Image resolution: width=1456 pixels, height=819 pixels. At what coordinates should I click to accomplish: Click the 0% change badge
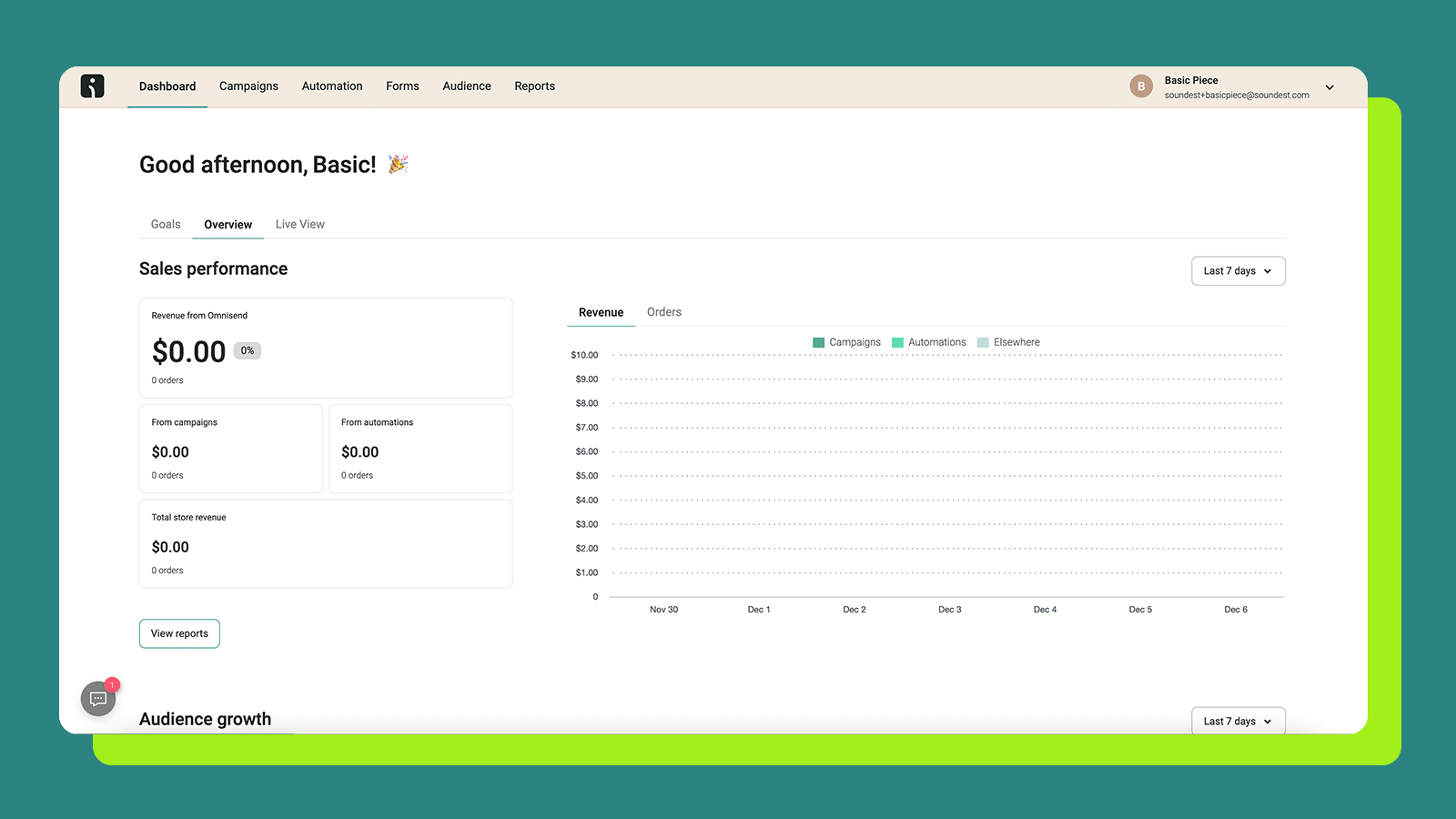[x=248, y=350]
